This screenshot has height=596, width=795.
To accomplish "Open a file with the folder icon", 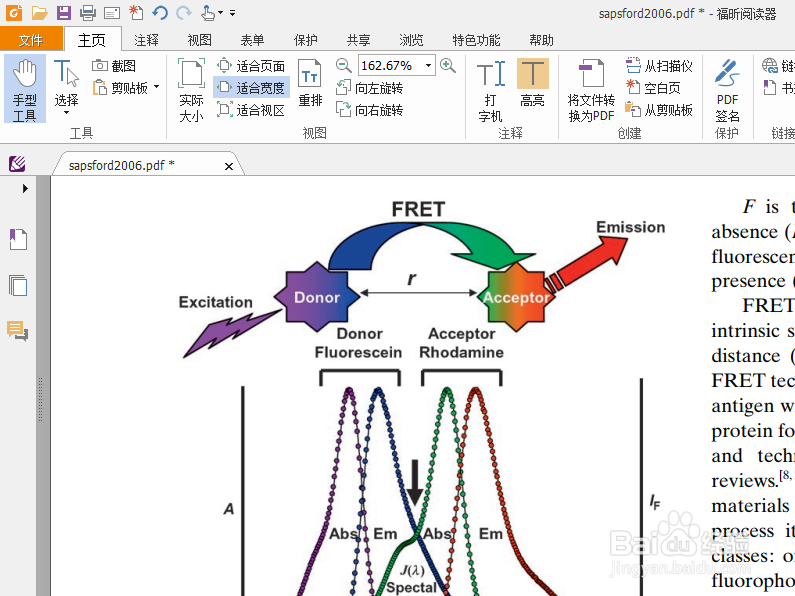I will pyautogui.click(x=39, y=13).
